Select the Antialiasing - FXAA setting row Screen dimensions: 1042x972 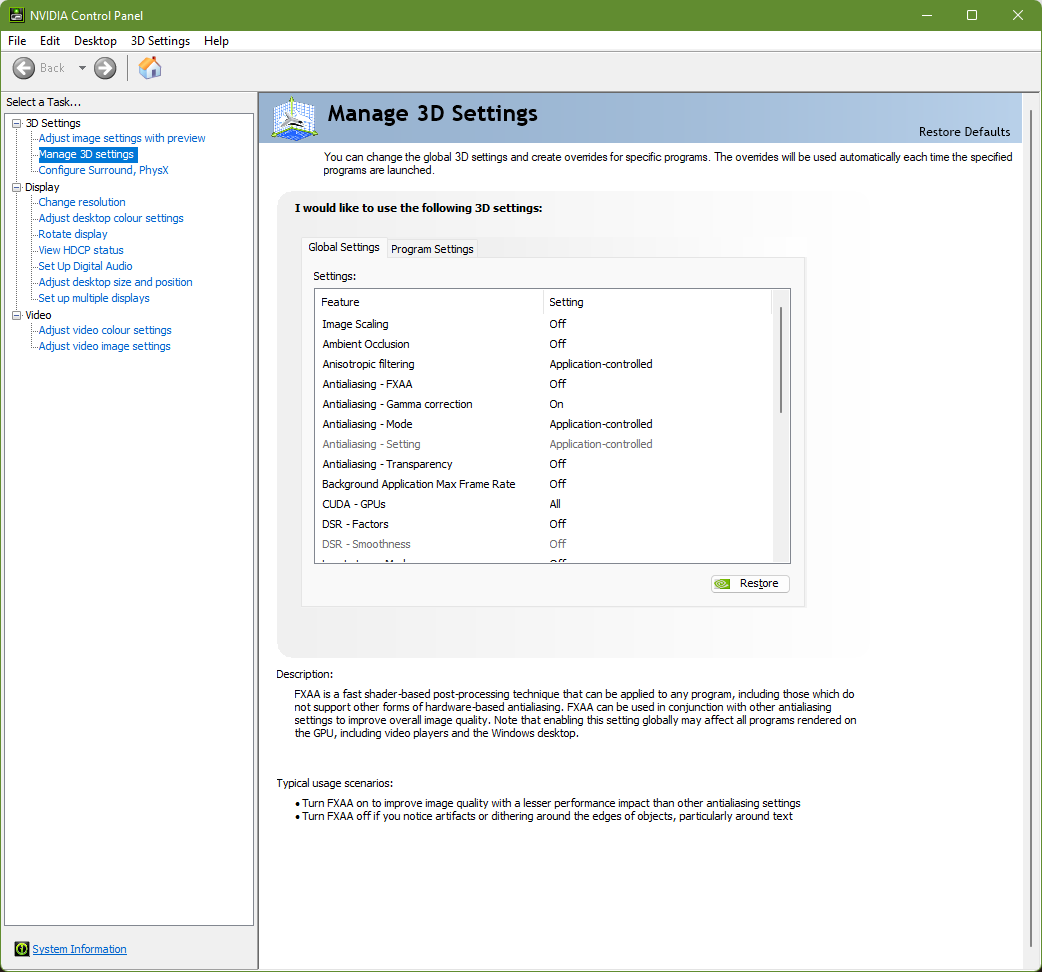[544, 384]
